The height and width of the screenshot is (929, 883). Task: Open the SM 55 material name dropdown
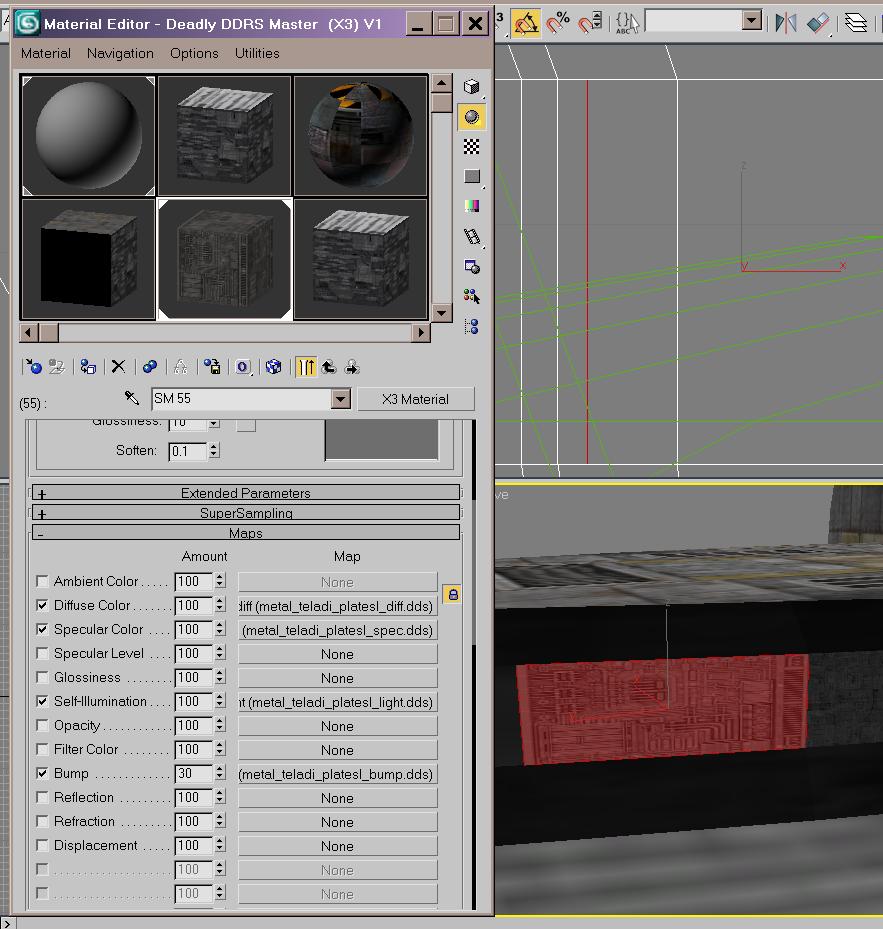pyautogui.click(x=340, y=399)
